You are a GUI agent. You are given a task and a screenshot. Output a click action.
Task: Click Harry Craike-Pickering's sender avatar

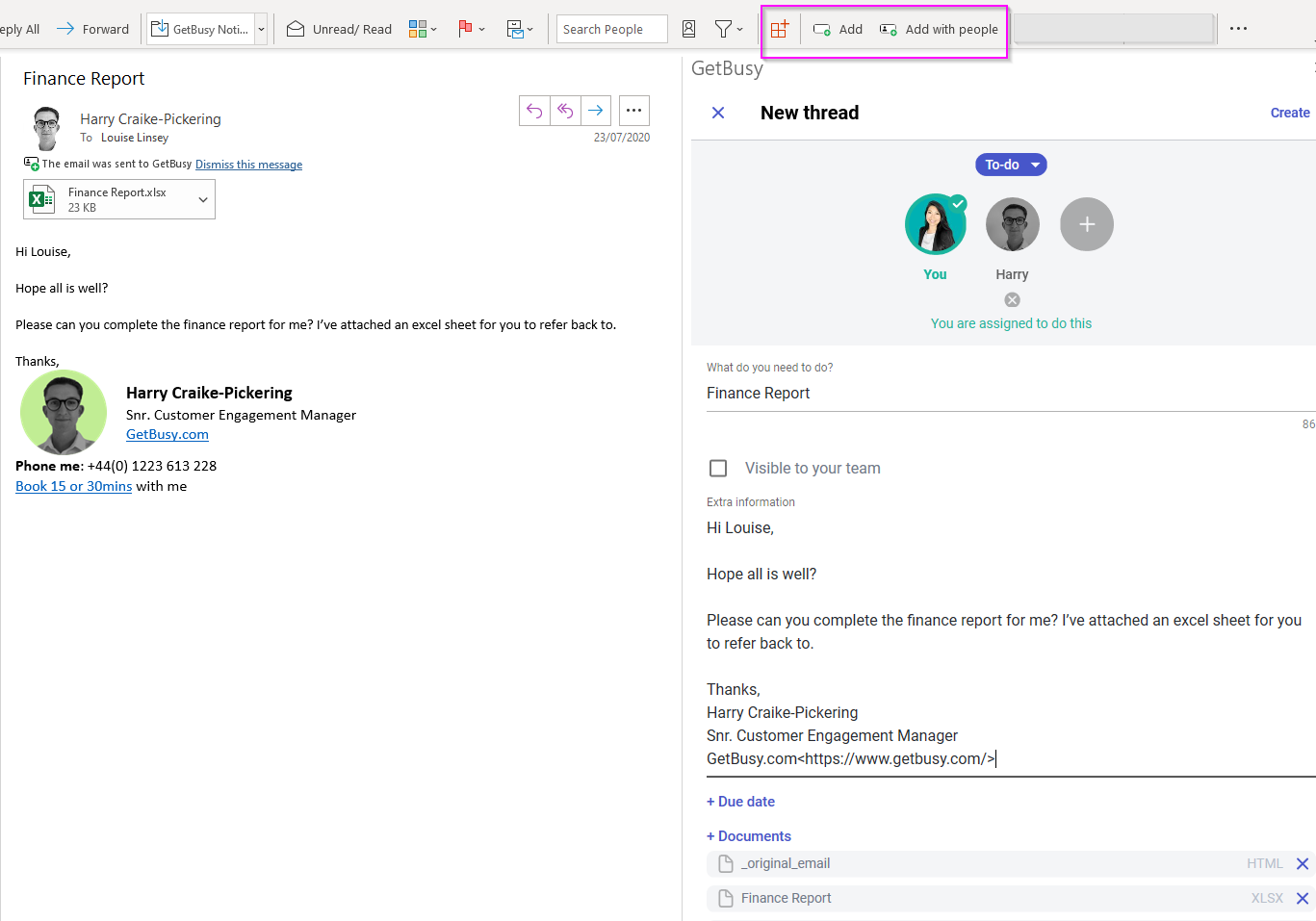tap(46, 128)
